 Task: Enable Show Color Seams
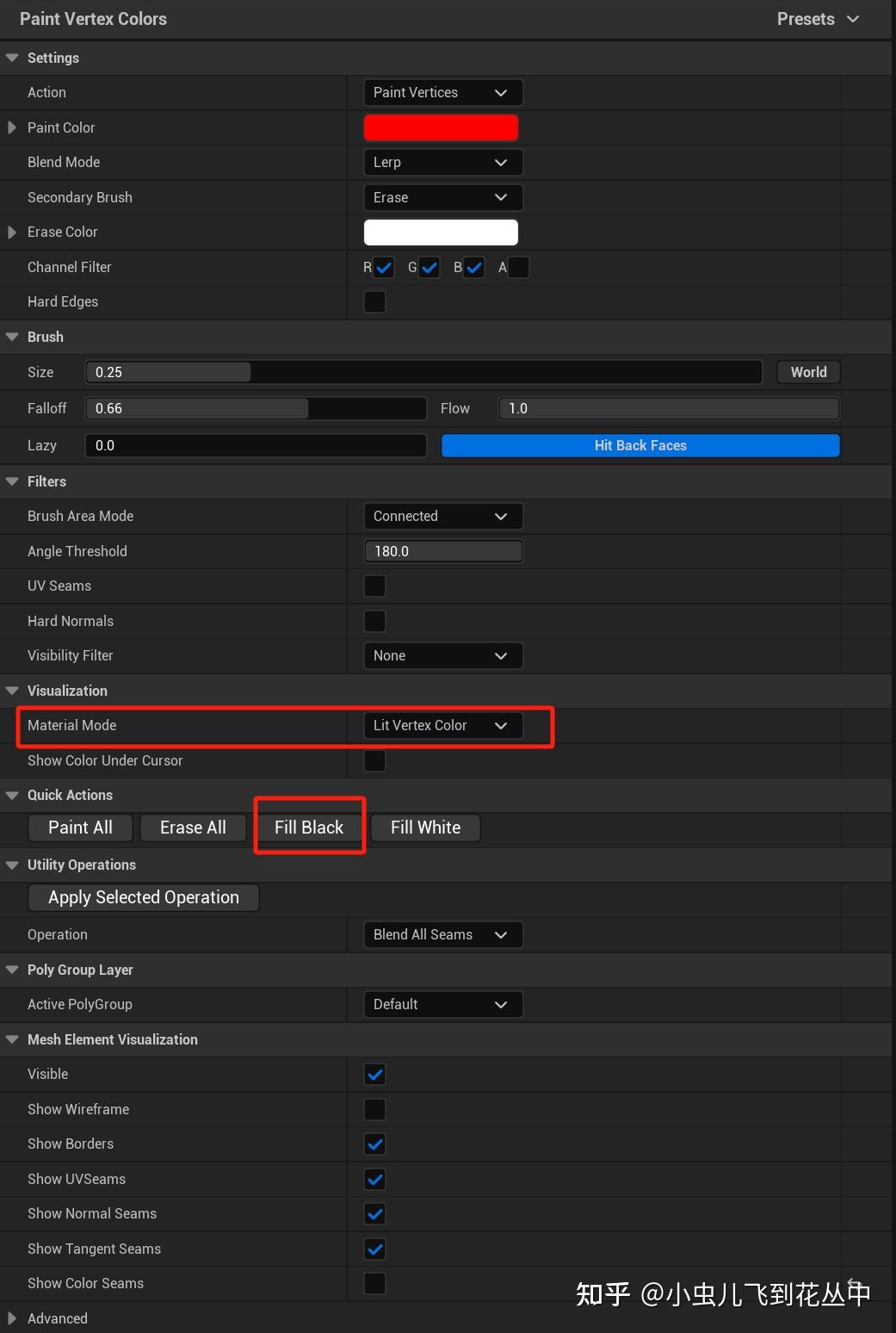tap(374, 1283)
